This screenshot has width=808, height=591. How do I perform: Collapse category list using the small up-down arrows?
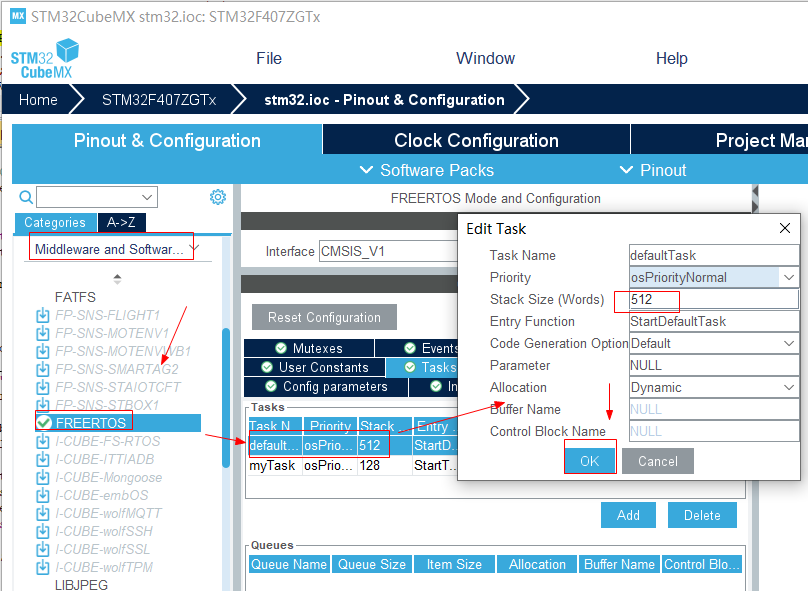pos(117,279)
